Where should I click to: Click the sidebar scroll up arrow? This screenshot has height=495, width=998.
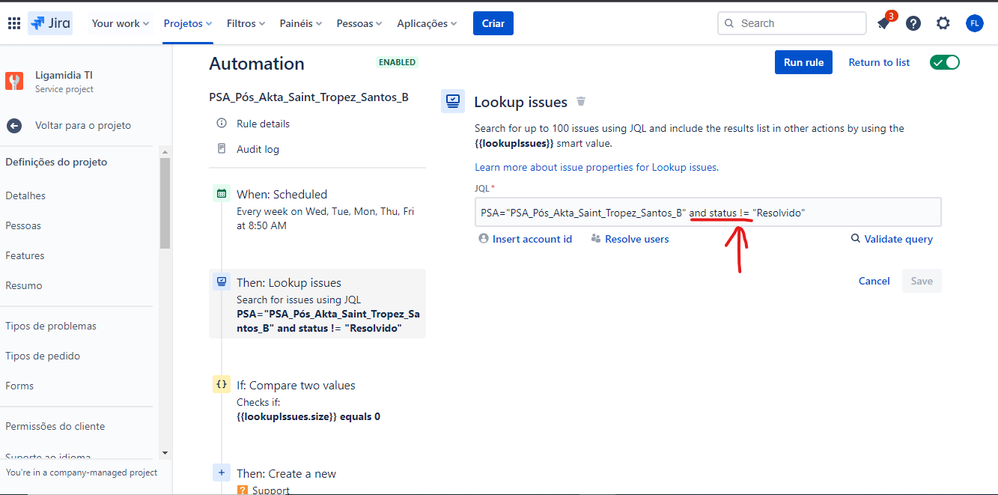coord(165,153)
